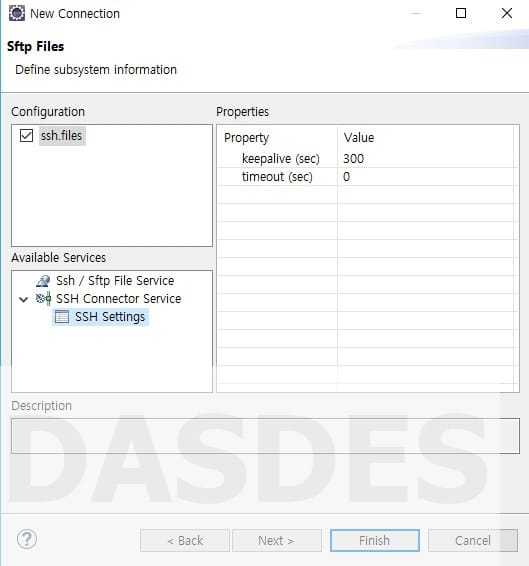Maximize the New Connection dialog
Viewport: 529px width, 566px height.
coord(461,13)
